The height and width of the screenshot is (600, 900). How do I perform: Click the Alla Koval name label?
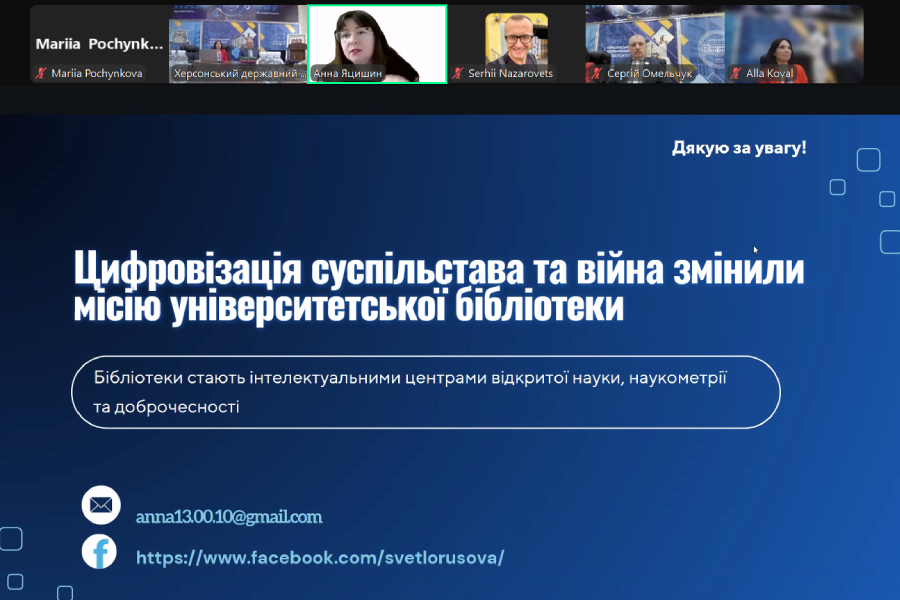770,73
